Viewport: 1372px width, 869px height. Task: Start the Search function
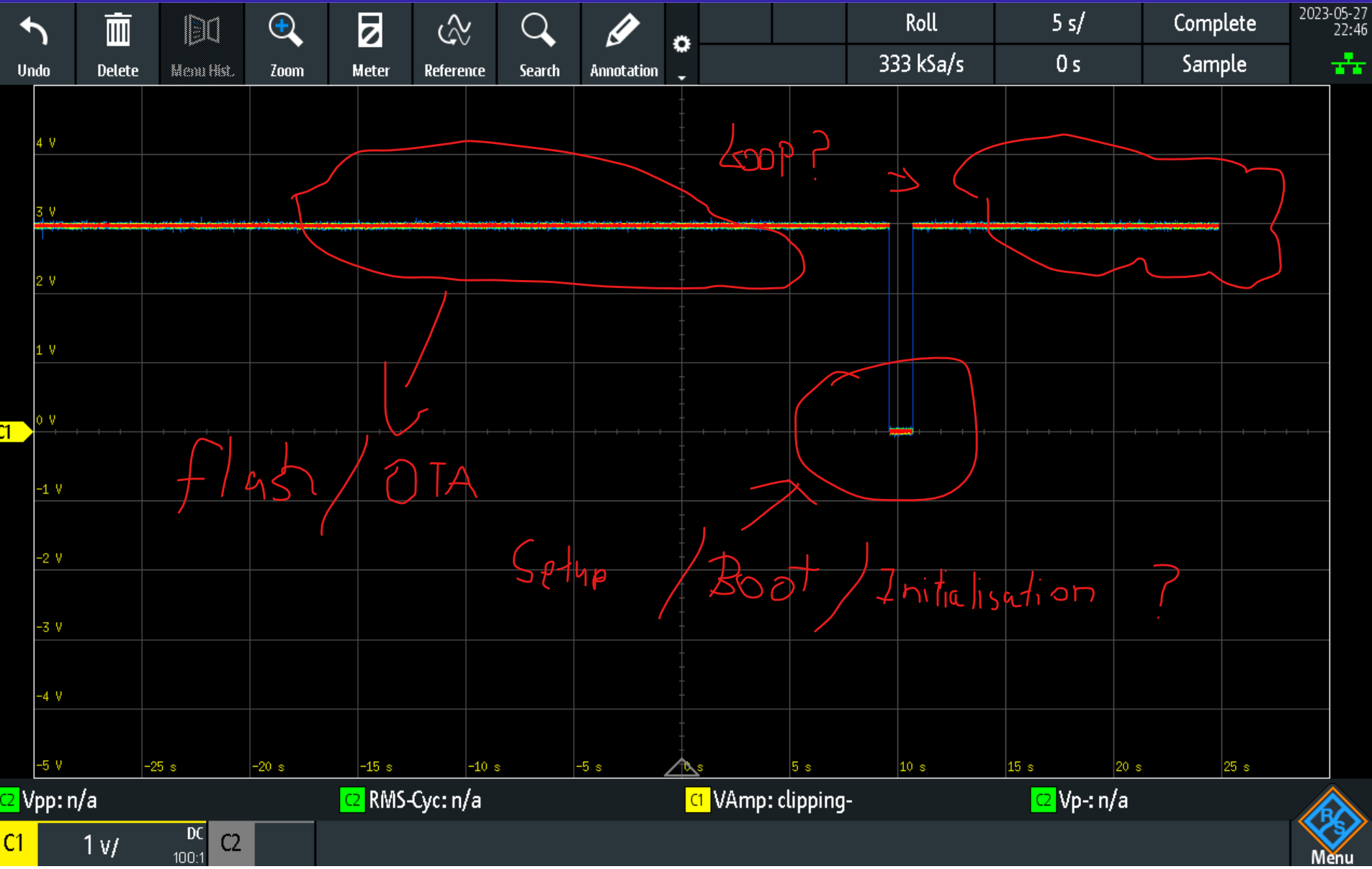point(538,43)
